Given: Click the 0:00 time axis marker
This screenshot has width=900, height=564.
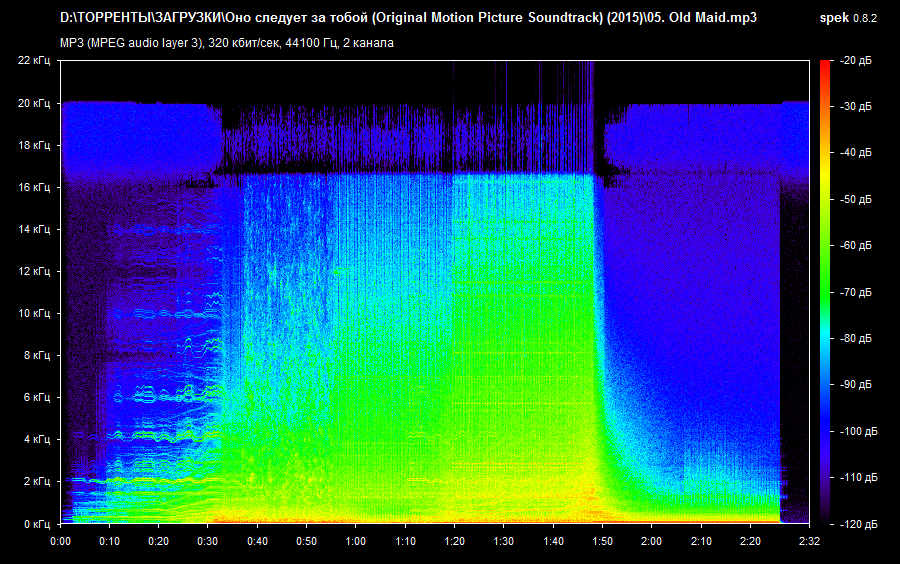Looking at the screenshot, I should click(x=60, y=541).
